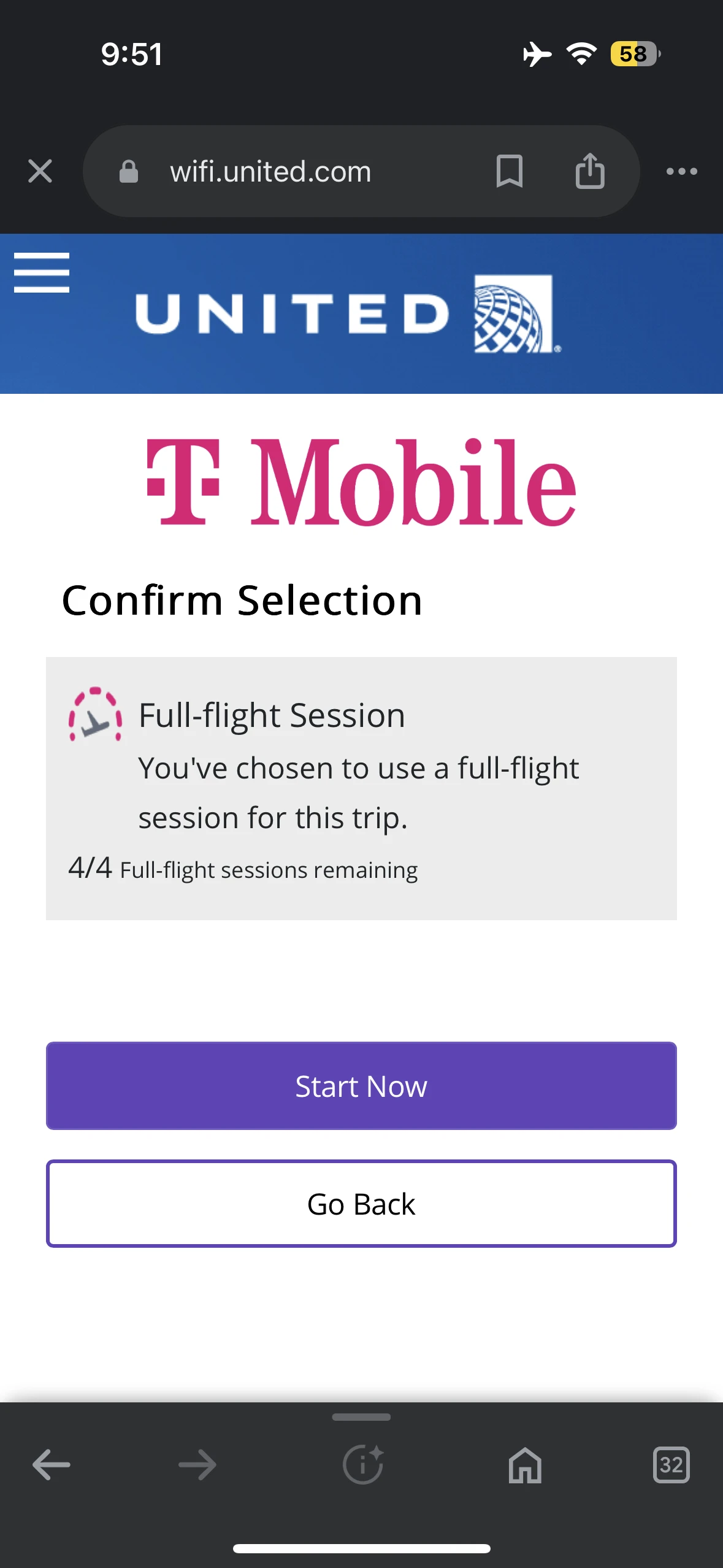This screenshot has height=1568, width=723.
Task: Tap the Full-flight Session plane icon
Action: (x=95, y=715)
